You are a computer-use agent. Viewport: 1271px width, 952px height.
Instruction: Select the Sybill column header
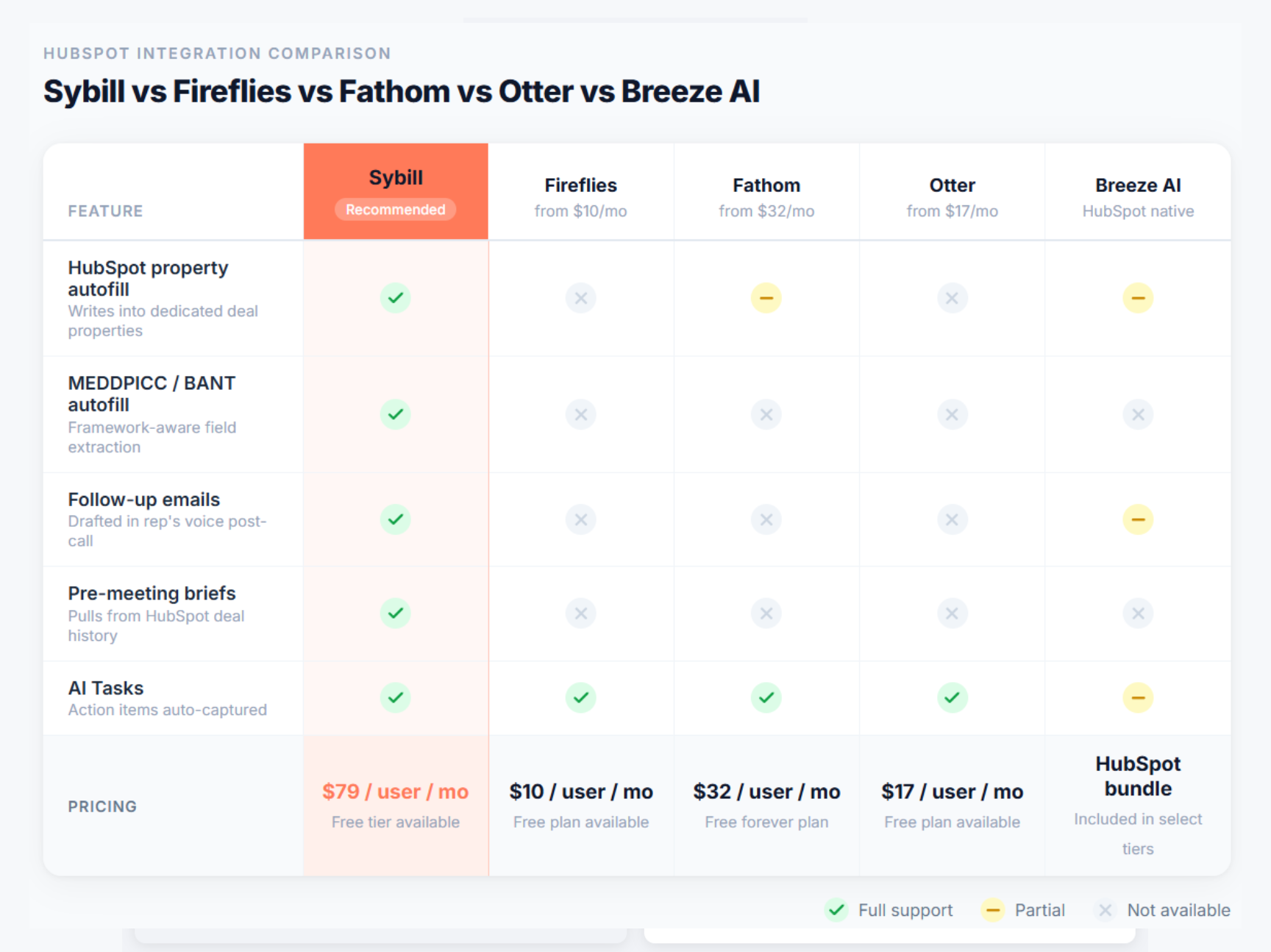(x=396, y=191)
